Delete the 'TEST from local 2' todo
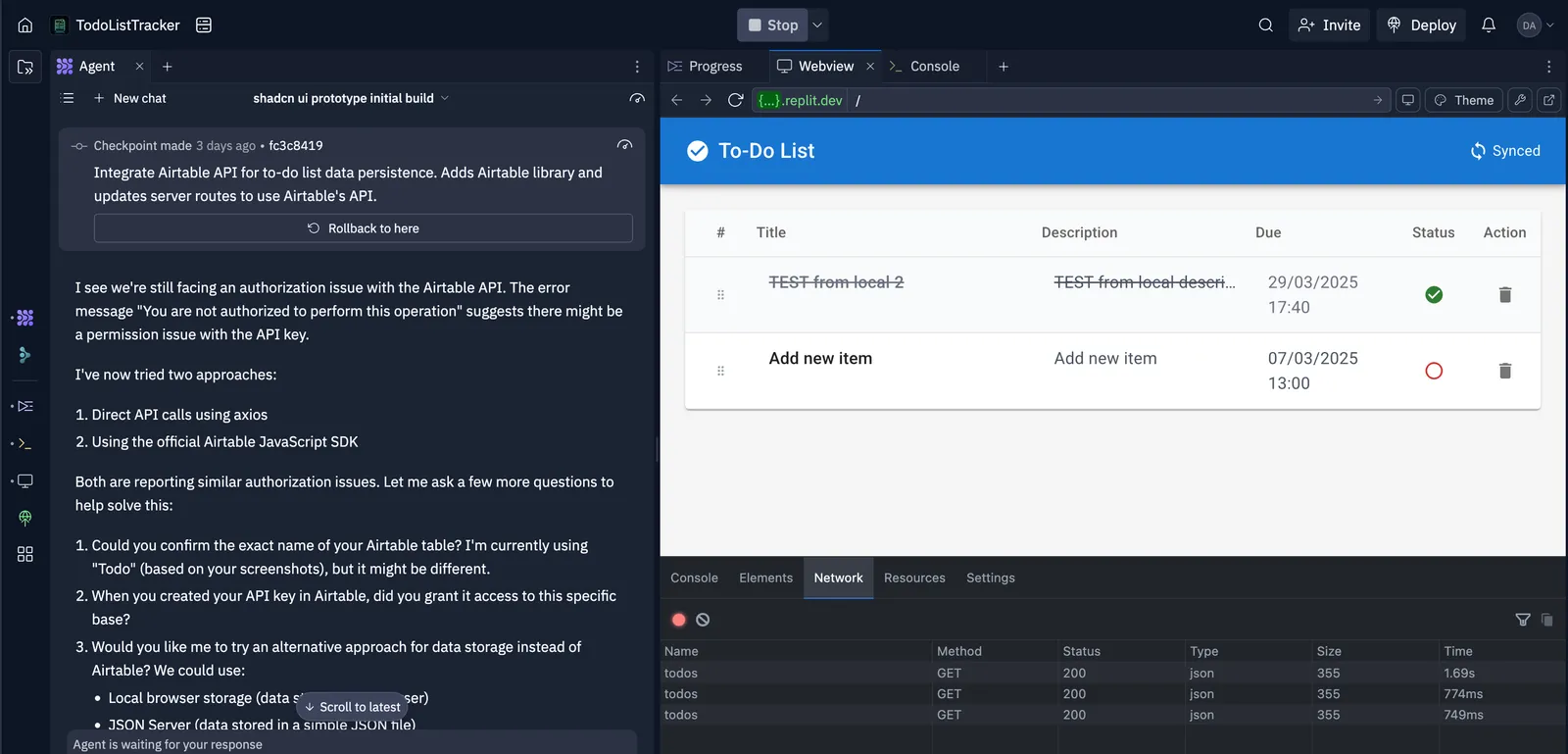1568x754 pixels. 1505,294
